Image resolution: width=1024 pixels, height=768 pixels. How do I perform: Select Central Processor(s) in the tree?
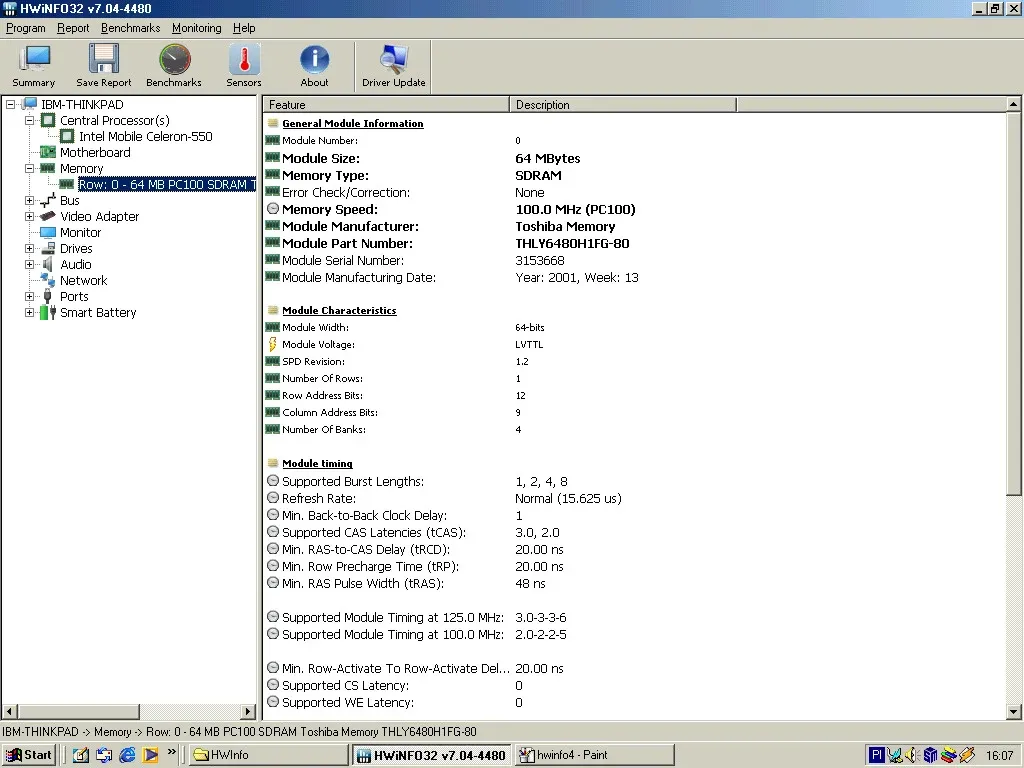pos(115,120)
